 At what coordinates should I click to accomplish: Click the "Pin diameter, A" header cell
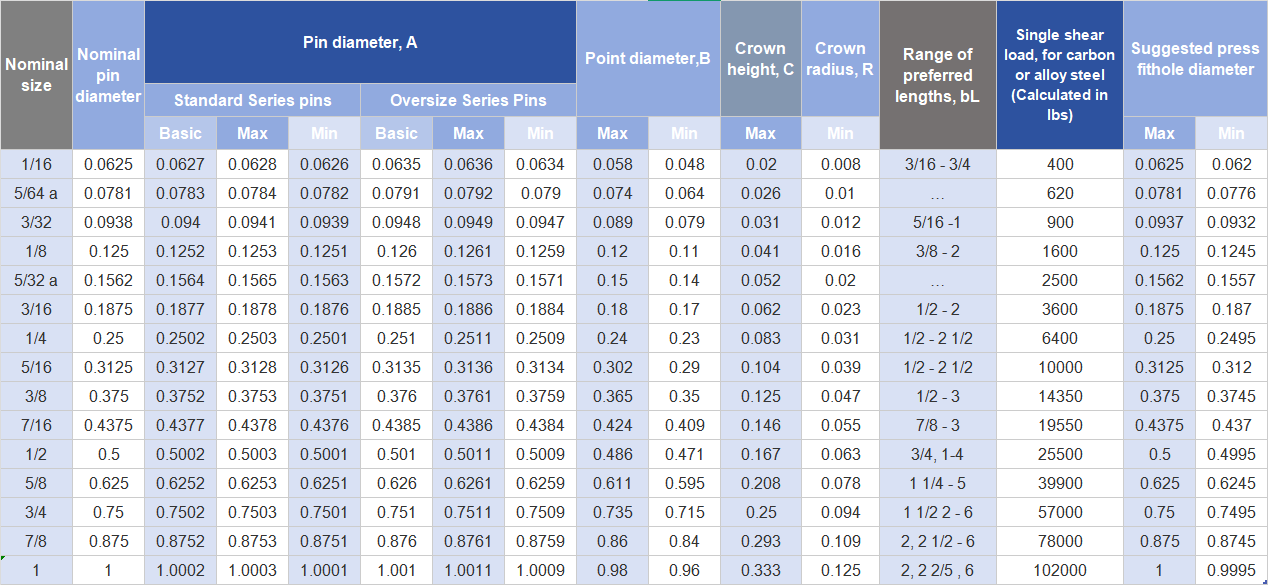360,42
